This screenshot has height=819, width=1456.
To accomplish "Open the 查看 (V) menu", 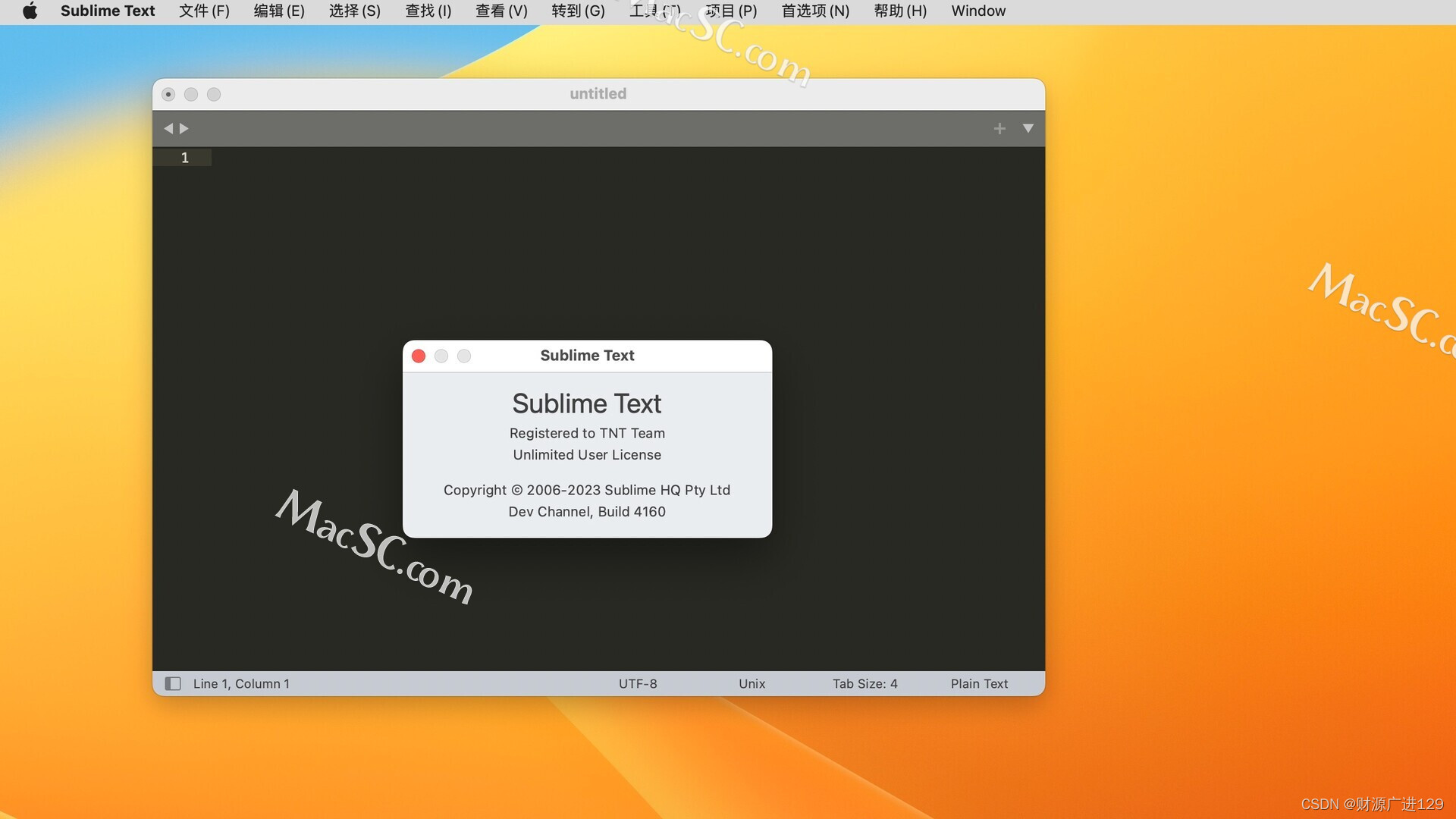I will click(501, 11).
